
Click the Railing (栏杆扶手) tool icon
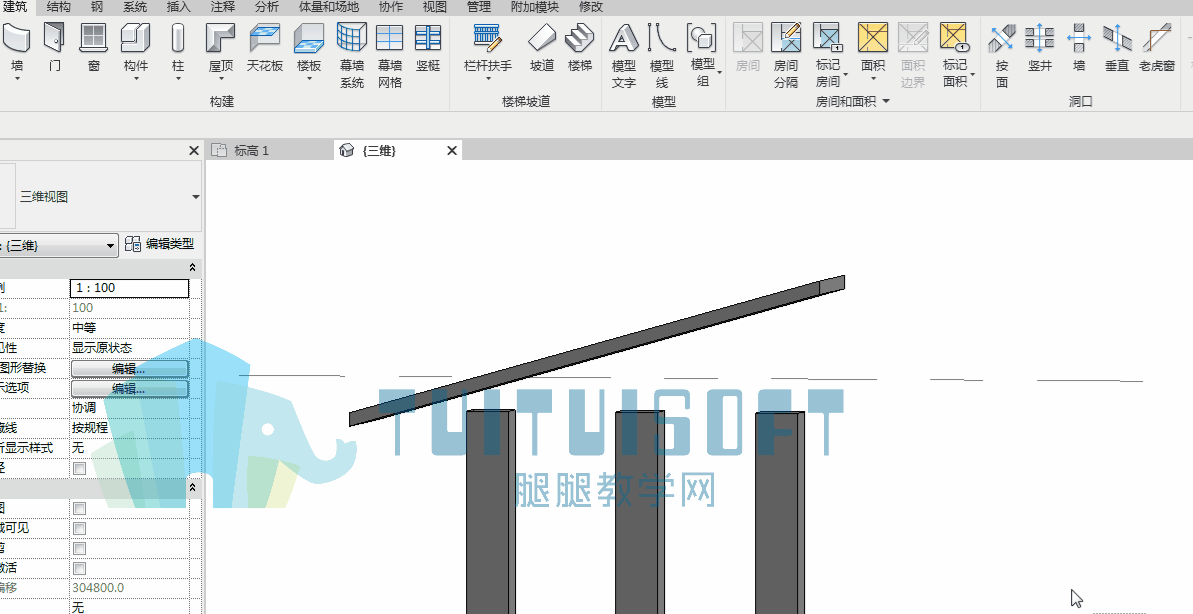[488, 37]
